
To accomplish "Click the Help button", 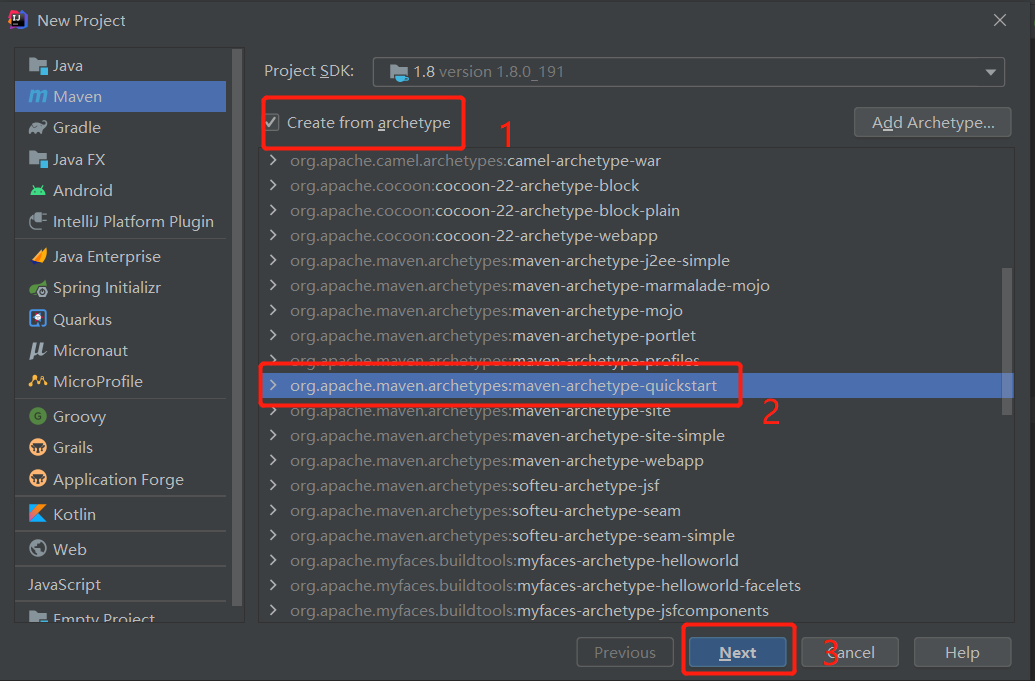I will pos(962,652).
